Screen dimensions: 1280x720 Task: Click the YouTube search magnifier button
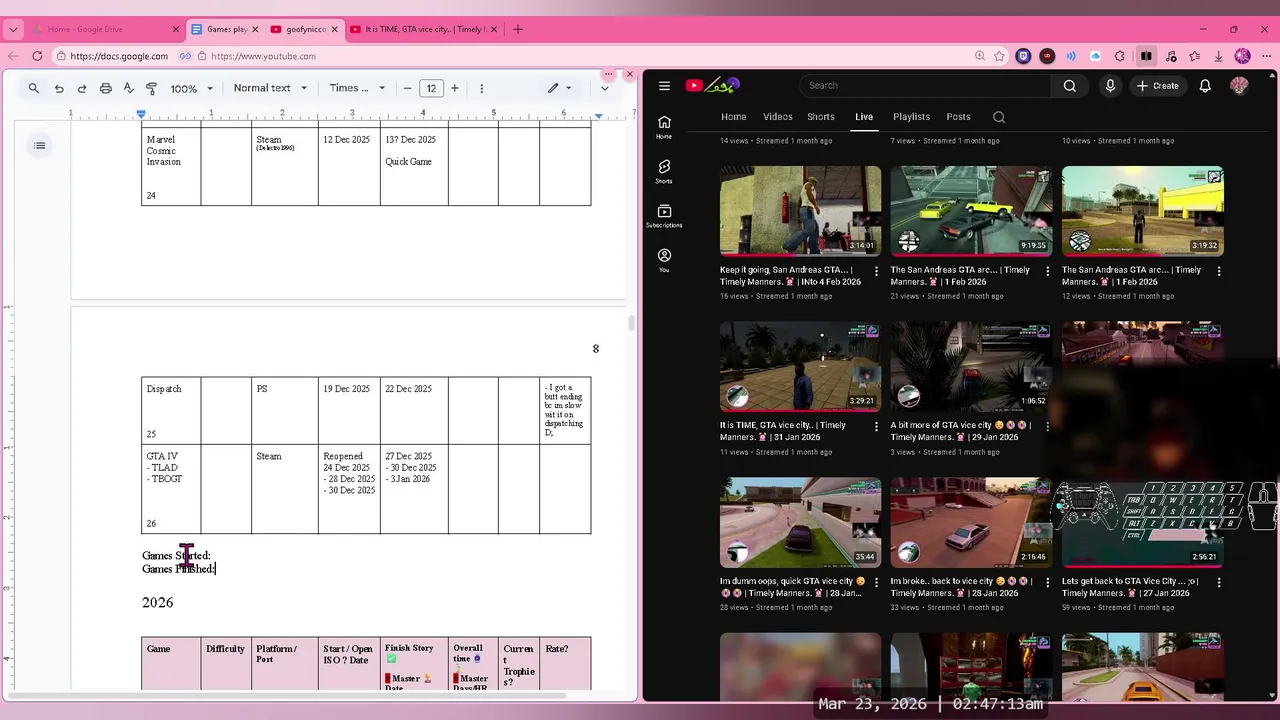[1070, 86]
